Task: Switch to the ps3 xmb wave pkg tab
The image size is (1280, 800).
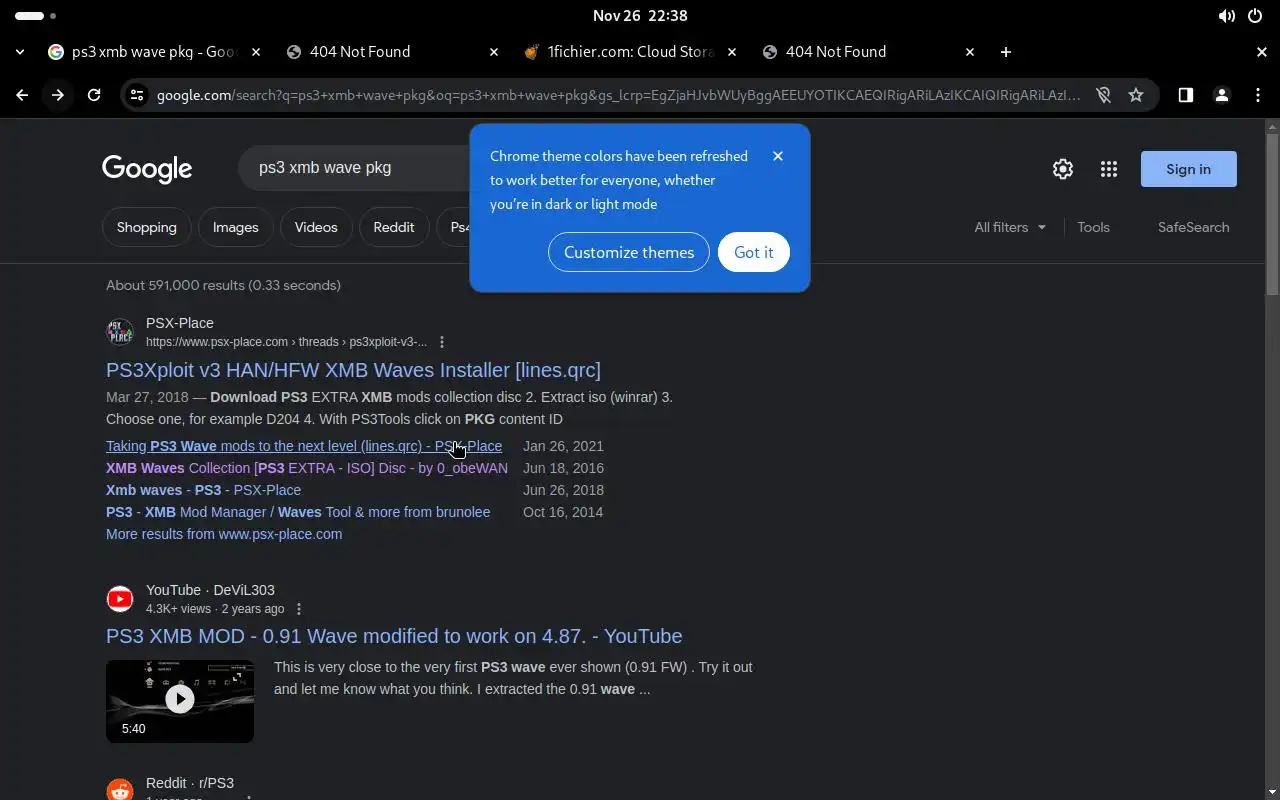Action: 154,52
